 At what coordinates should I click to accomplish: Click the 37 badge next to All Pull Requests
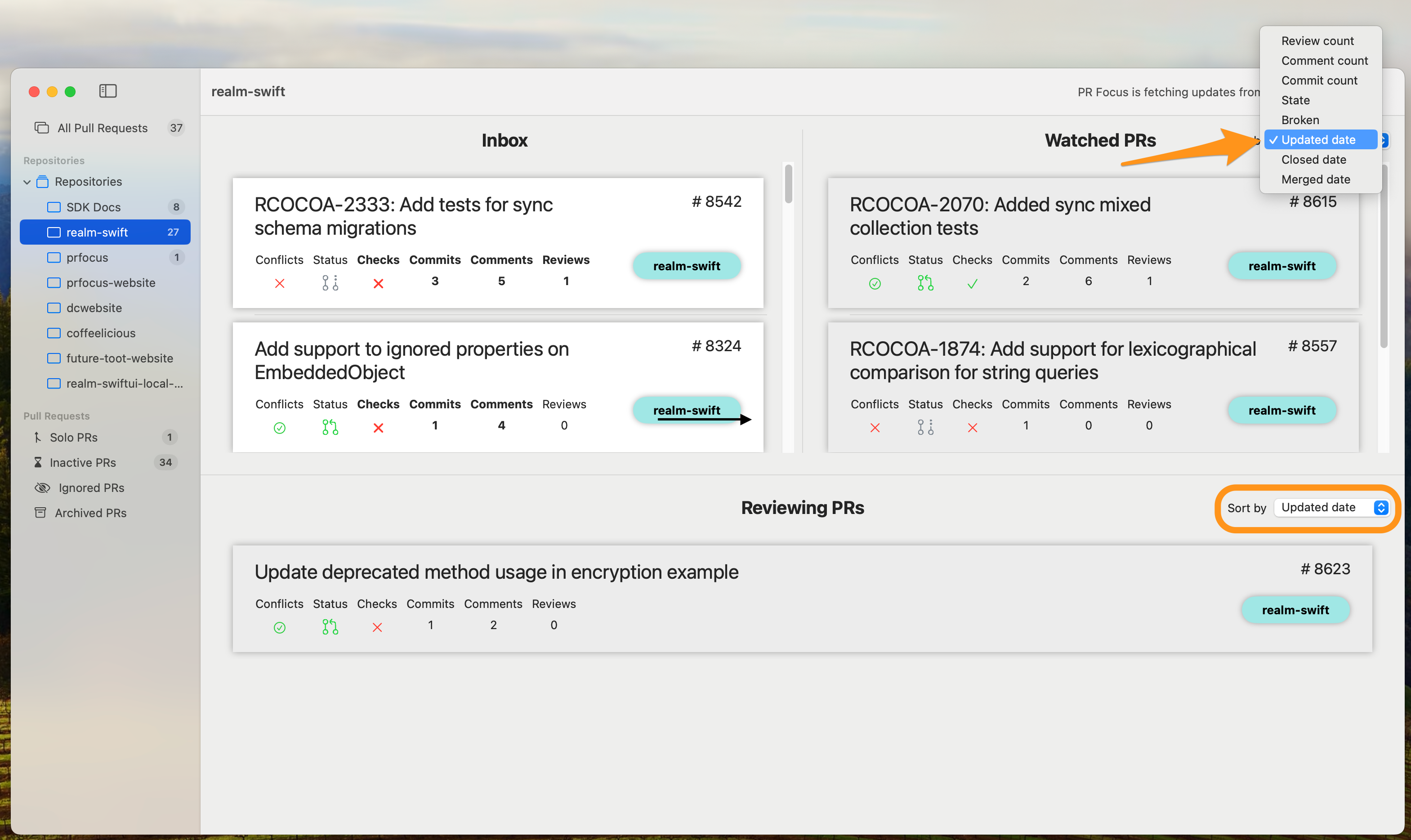(176, 128)
